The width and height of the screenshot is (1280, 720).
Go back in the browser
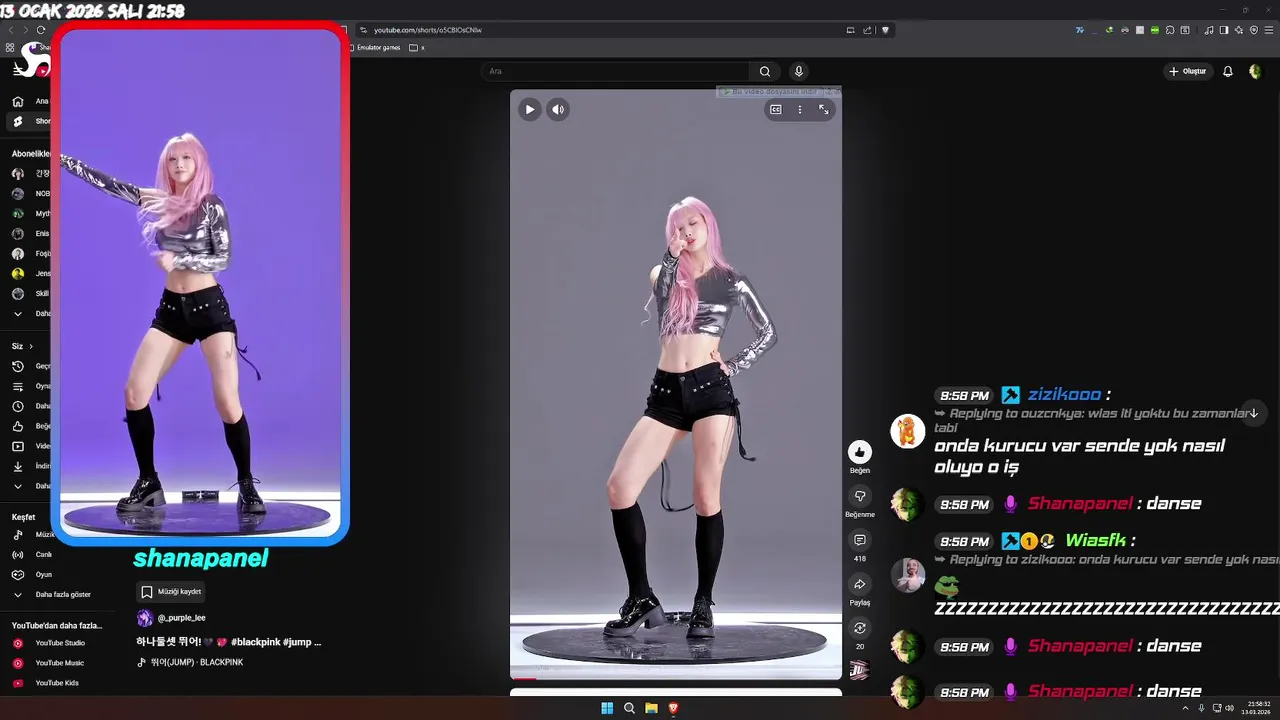coord(11,30)
